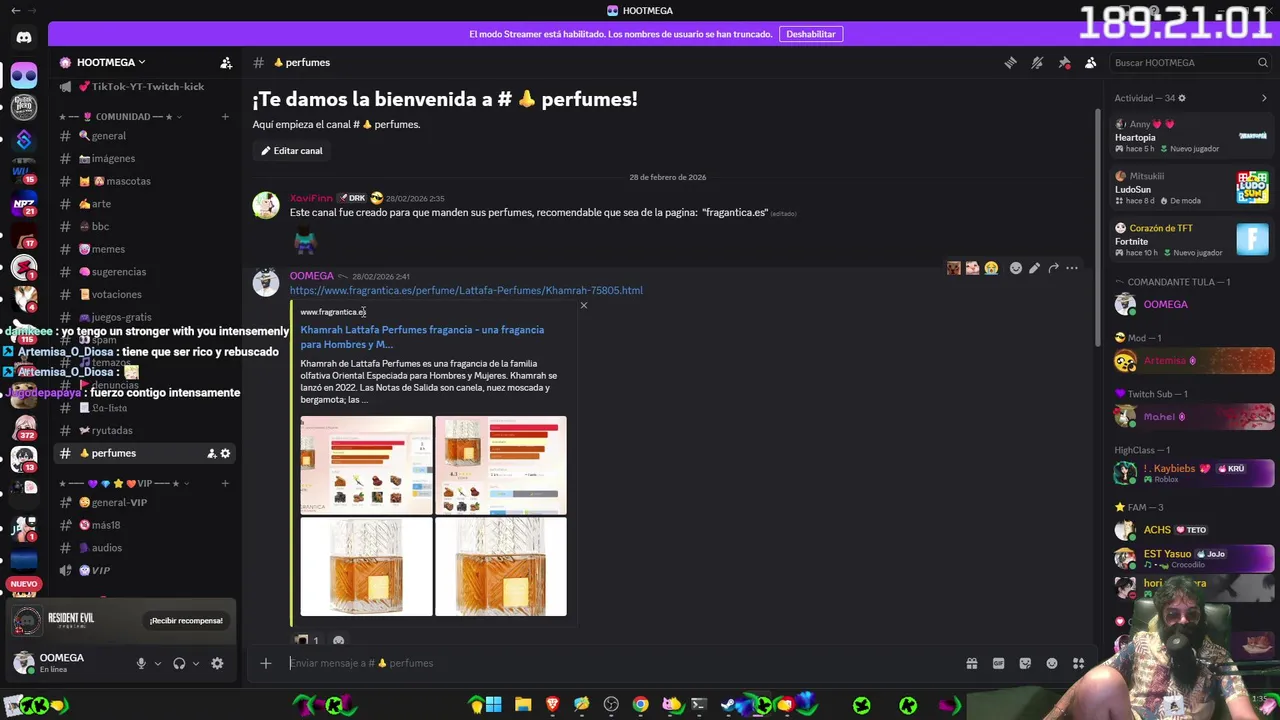
Task: Open audio output options arrow
Action: (195, 663)
